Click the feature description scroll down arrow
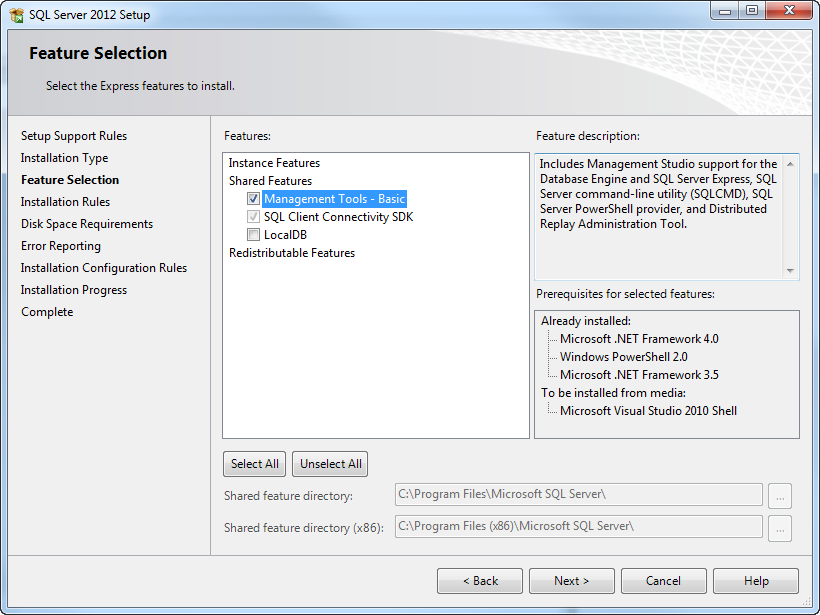The height and width of the screenshot is (615, 820). [x=790, y=270]
